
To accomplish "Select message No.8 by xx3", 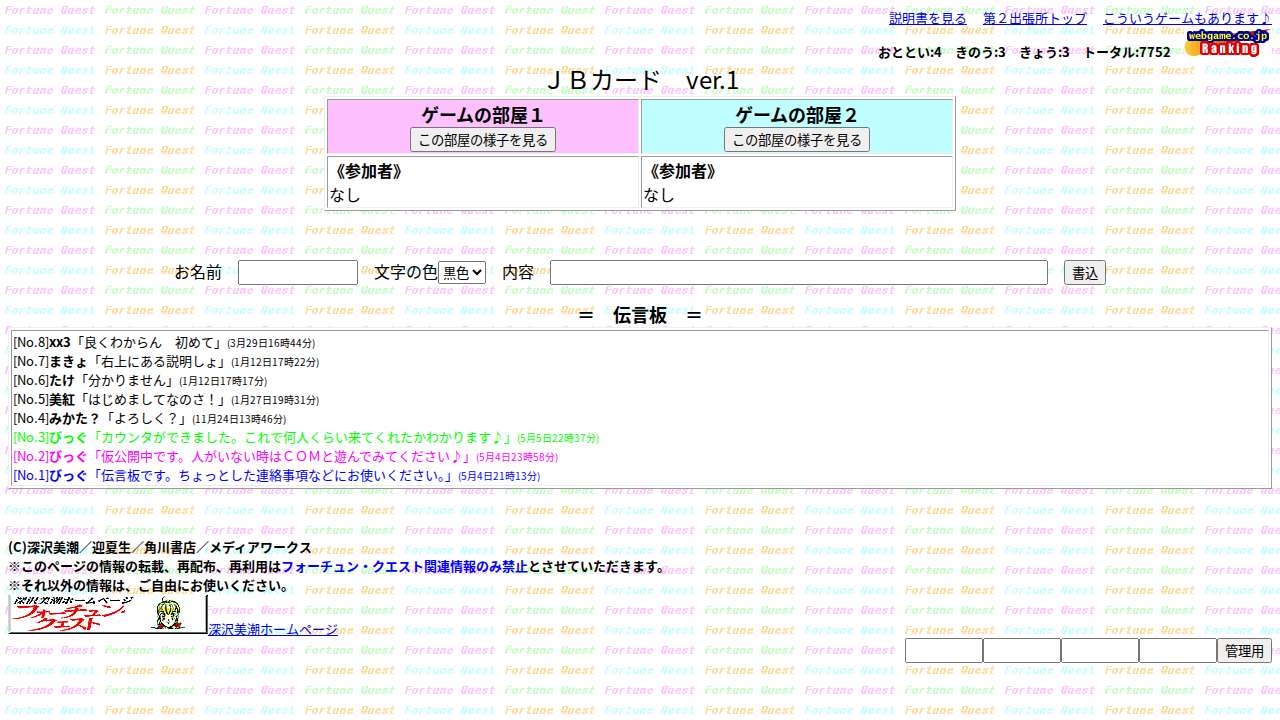I will pos(164,343).
